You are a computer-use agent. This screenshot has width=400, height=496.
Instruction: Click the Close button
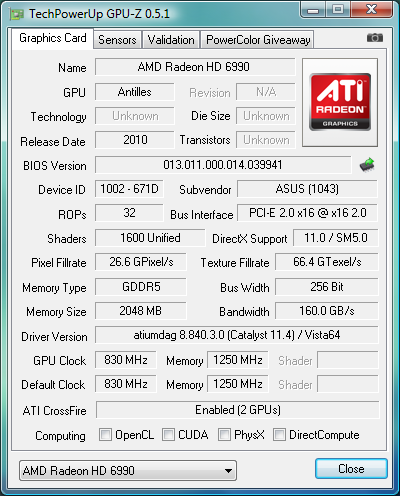351,469
